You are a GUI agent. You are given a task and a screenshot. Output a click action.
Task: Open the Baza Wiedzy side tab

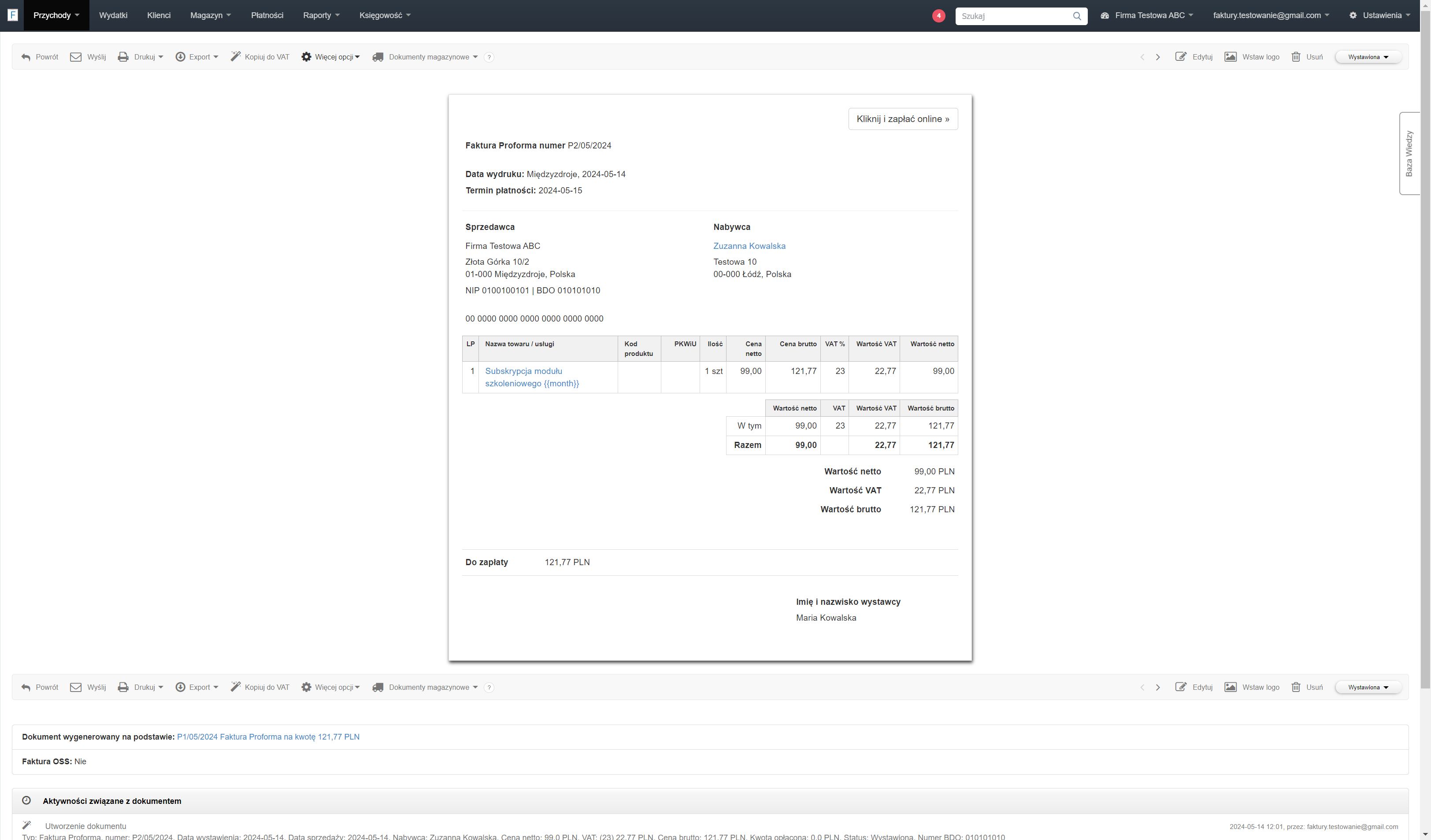1409,154
